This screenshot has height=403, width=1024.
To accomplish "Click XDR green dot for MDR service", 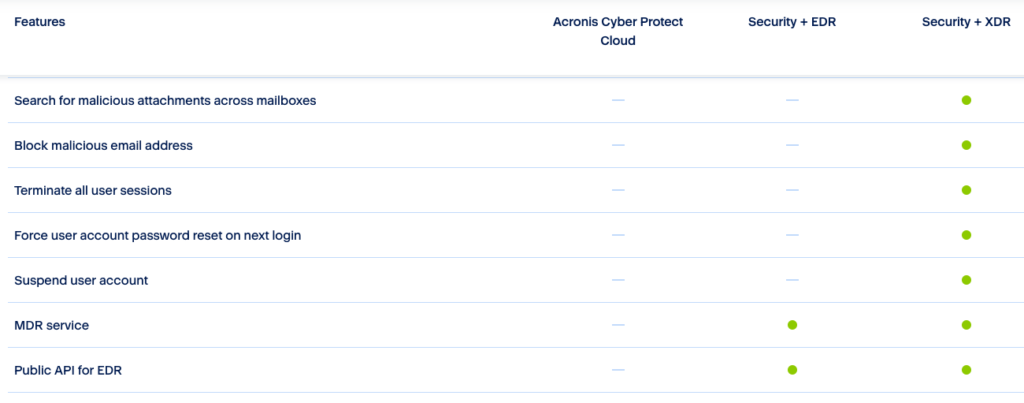I will (x=966, y=325).
